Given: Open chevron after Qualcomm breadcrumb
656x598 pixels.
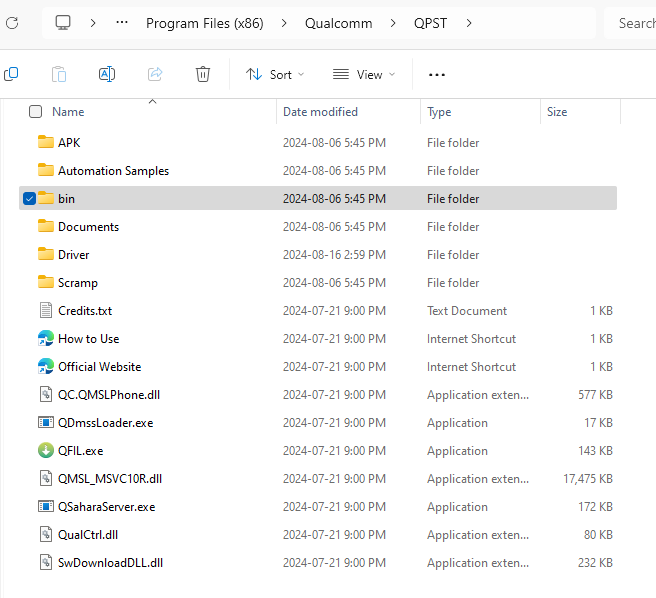Looking at the screenshot, I should pos(393,23).
